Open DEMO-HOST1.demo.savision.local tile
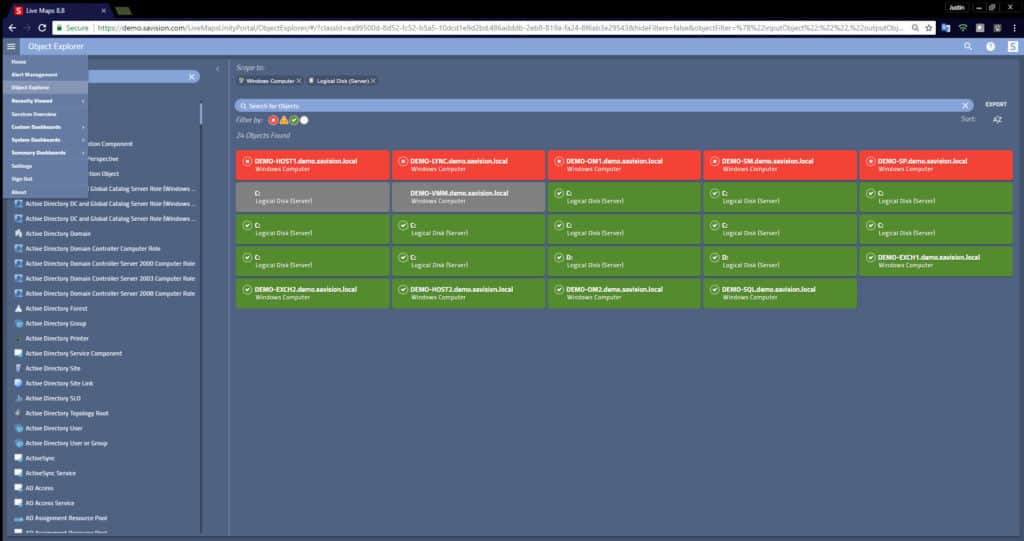 tap(313, 165)
